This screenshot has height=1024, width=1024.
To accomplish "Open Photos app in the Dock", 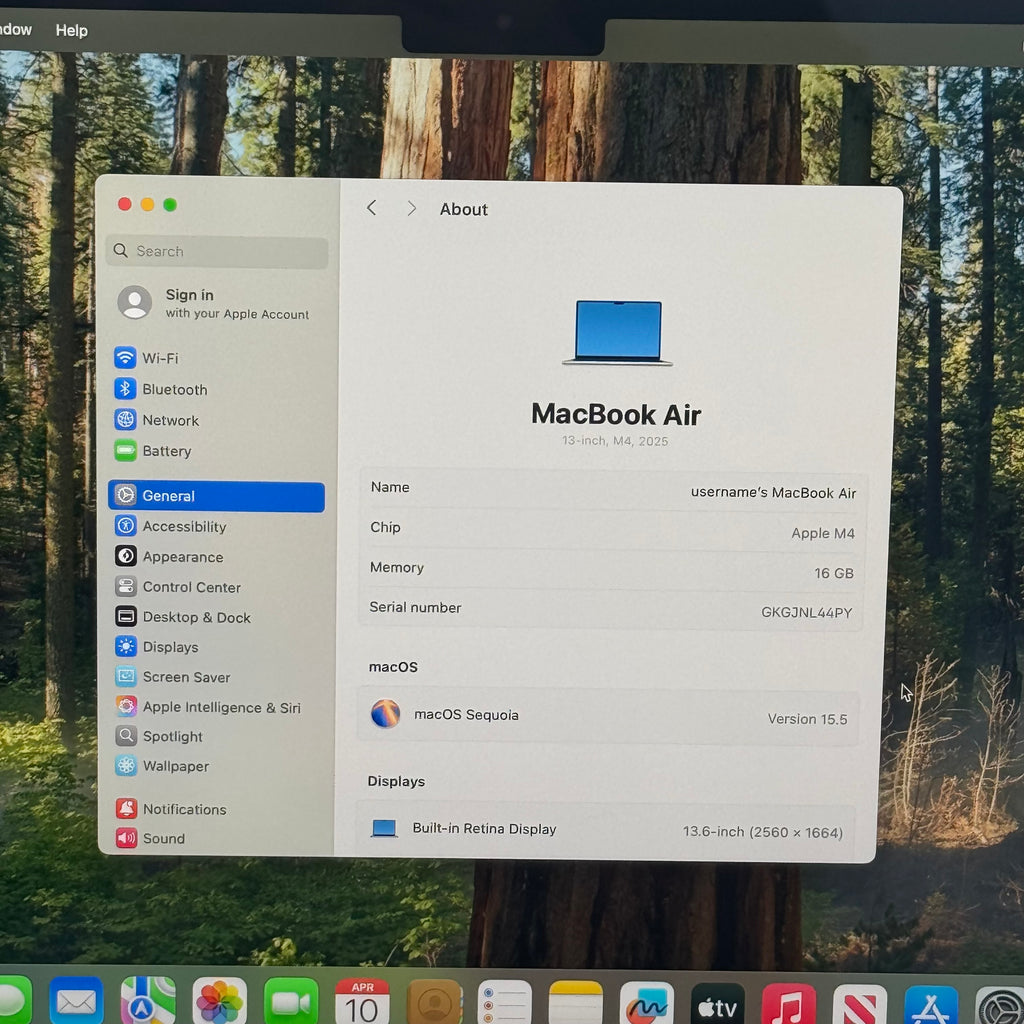I will tap(219, 1001).
